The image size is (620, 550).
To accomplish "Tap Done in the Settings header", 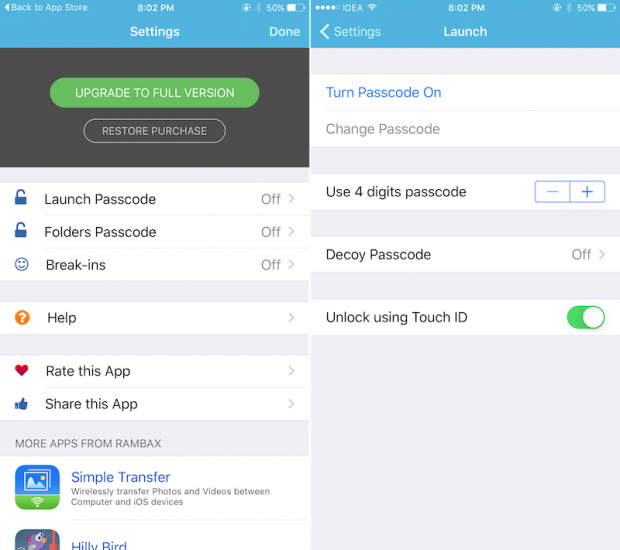I will 285,32.
